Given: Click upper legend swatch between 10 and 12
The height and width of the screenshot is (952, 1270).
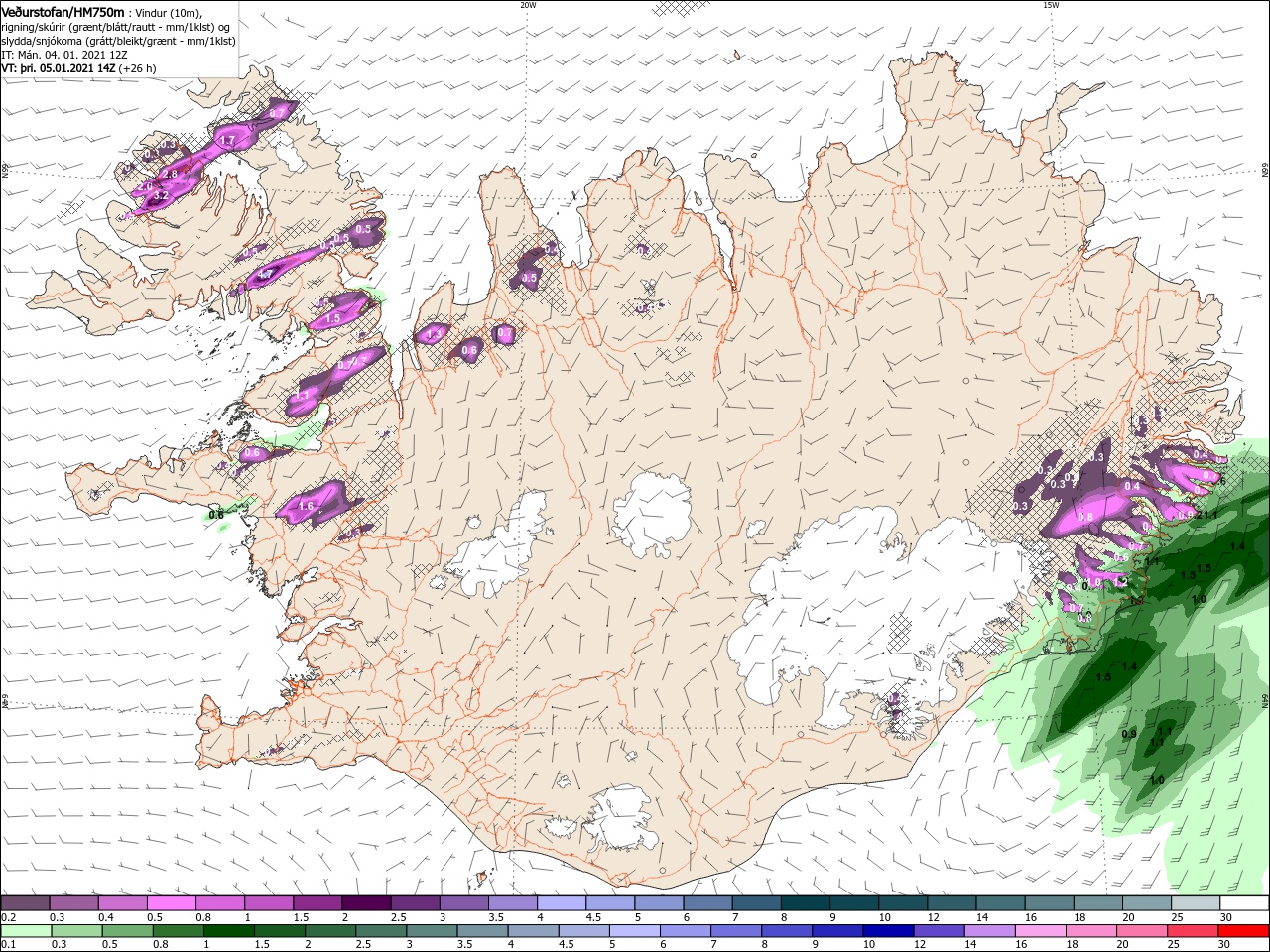Looking at the screenshot, I should (x=902, y=902).
